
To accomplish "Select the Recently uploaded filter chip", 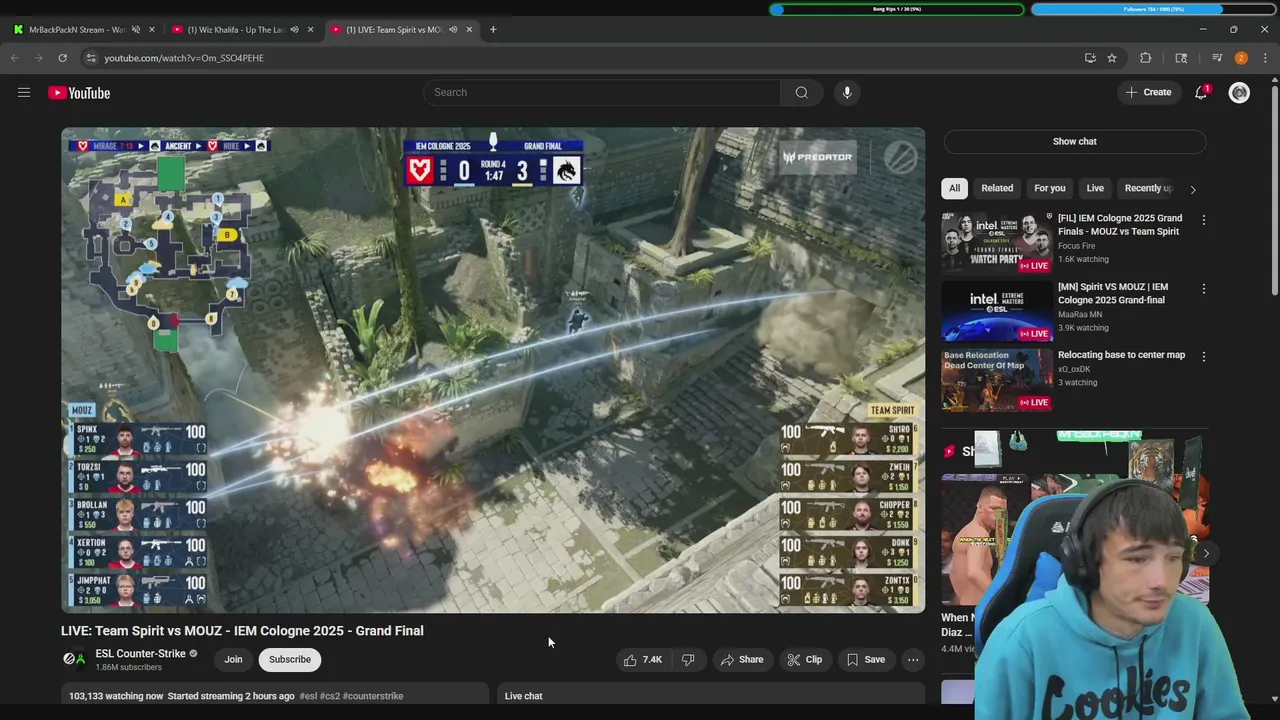I will (x=1149, y=188).
